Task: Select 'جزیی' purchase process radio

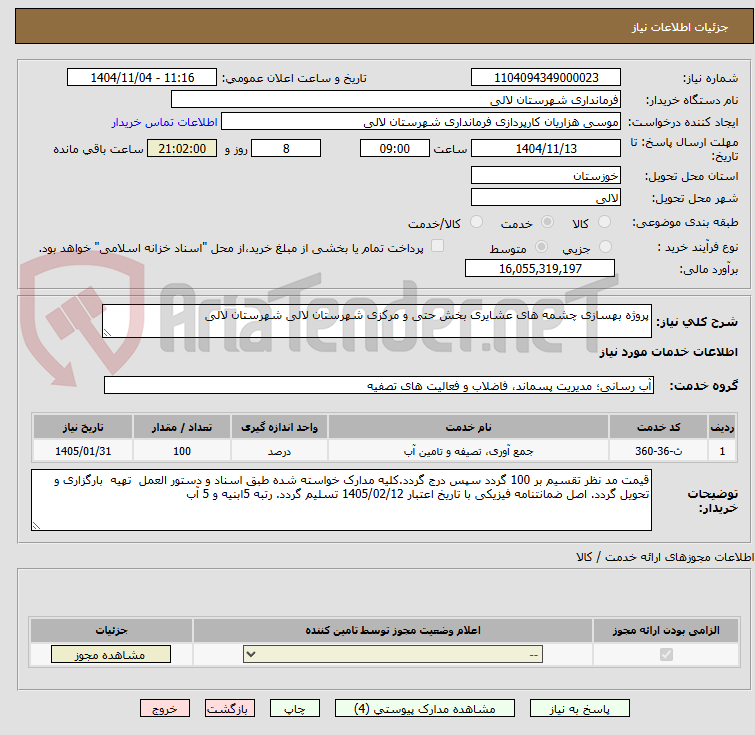Action: pyautogui.click(x=605, y=247)
